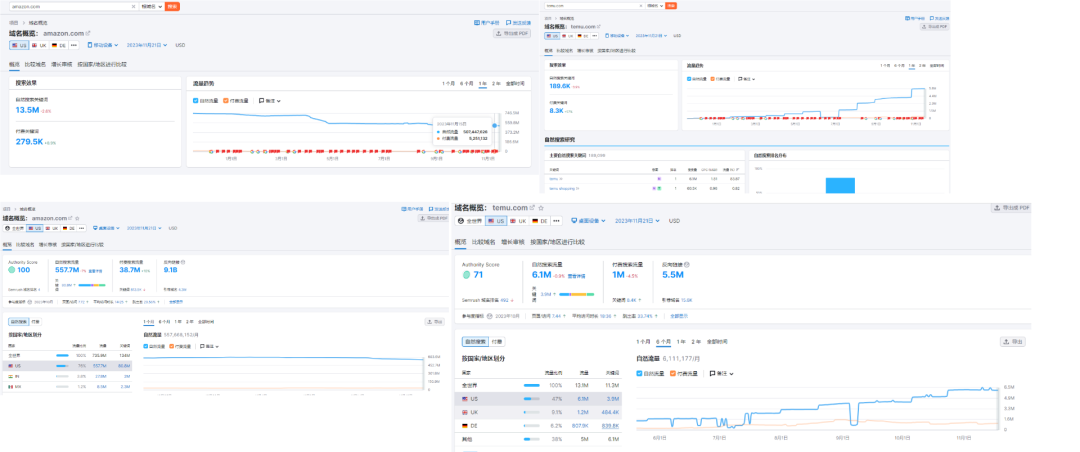Image resolution: width=1080 pixels, height=452 pixels.
Task: Toggle 付费流量 checkbox in bottom temu.com chart
Action: click(673, 373)
